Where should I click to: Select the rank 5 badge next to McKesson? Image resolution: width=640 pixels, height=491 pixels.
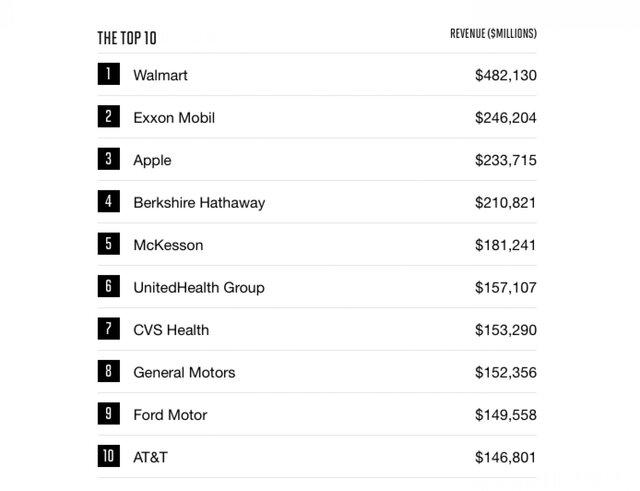(x=108, y=244)
